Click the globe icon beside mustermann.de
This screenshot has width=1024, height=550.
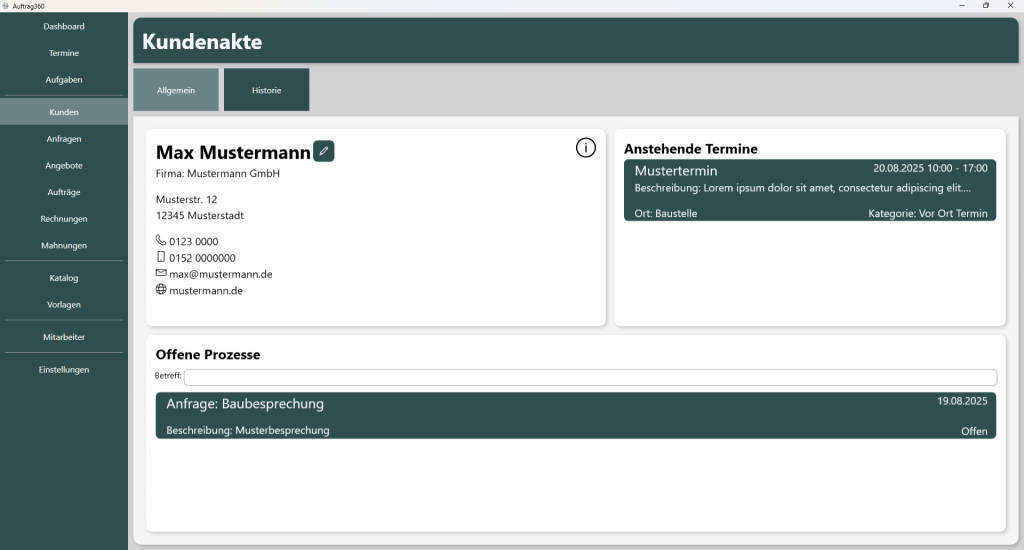click(x=161, y=290)
